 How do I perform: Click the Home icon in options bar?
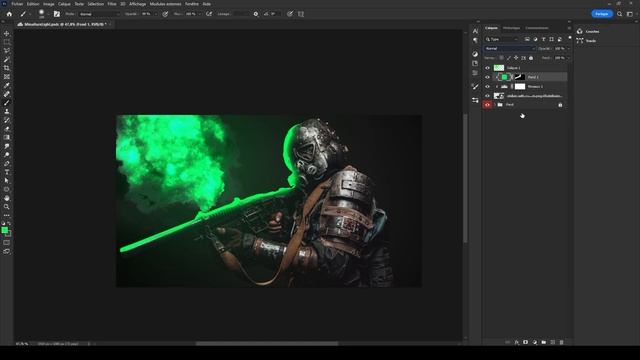(x=9, y=14)
